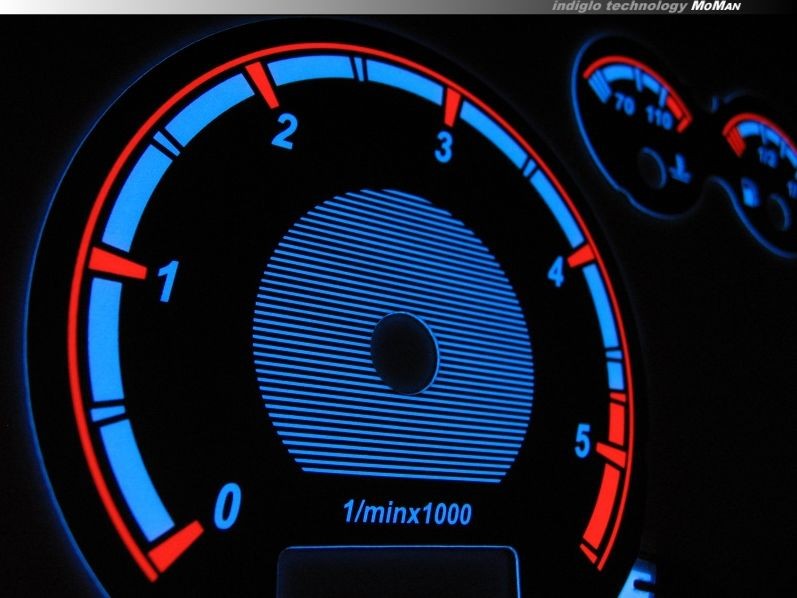
Task: Click the 110 mark on temperature gauge
Action: 659,119
